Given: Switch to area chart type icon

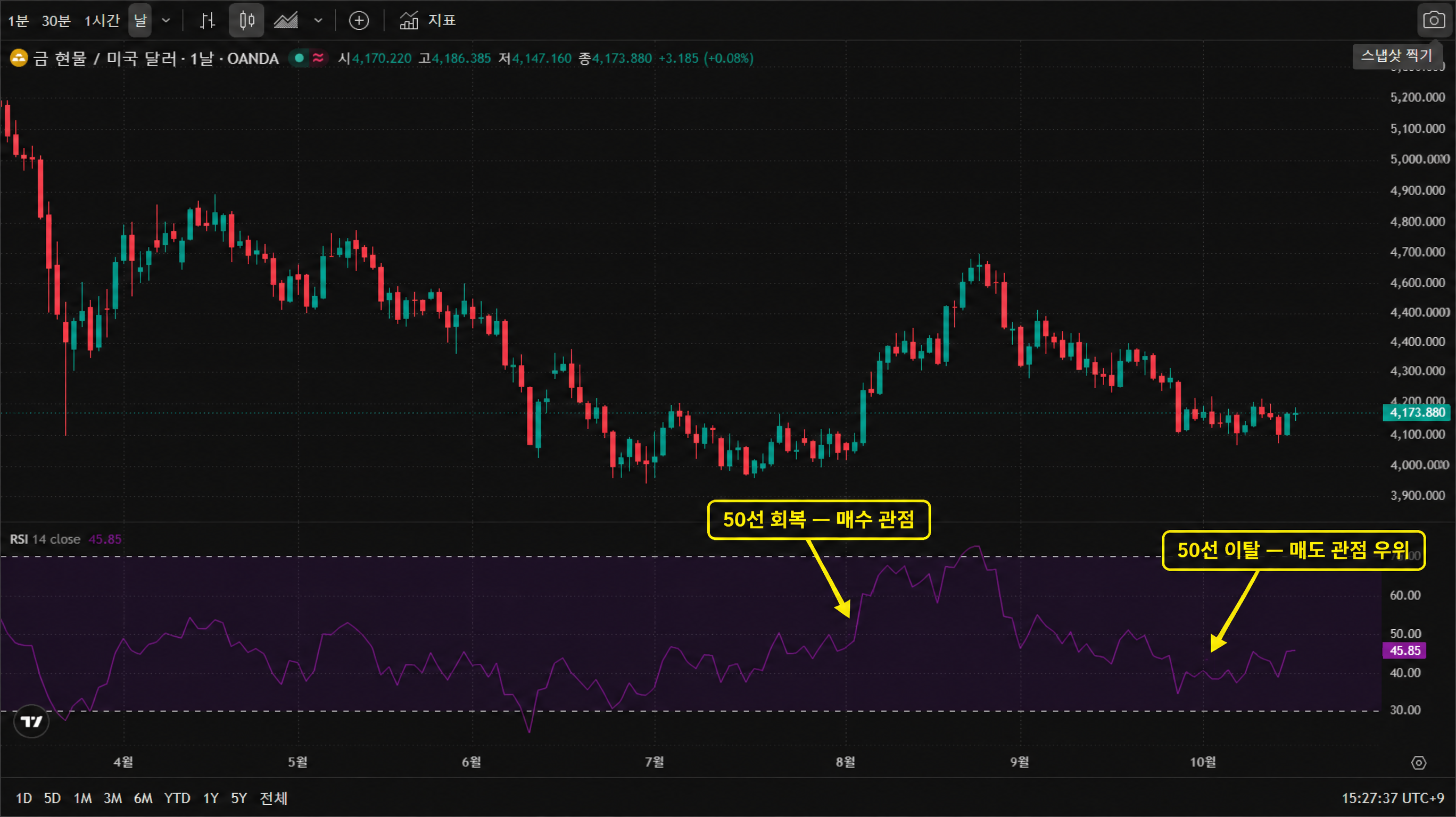Looking at the screenshot, I should coord(286,21).
